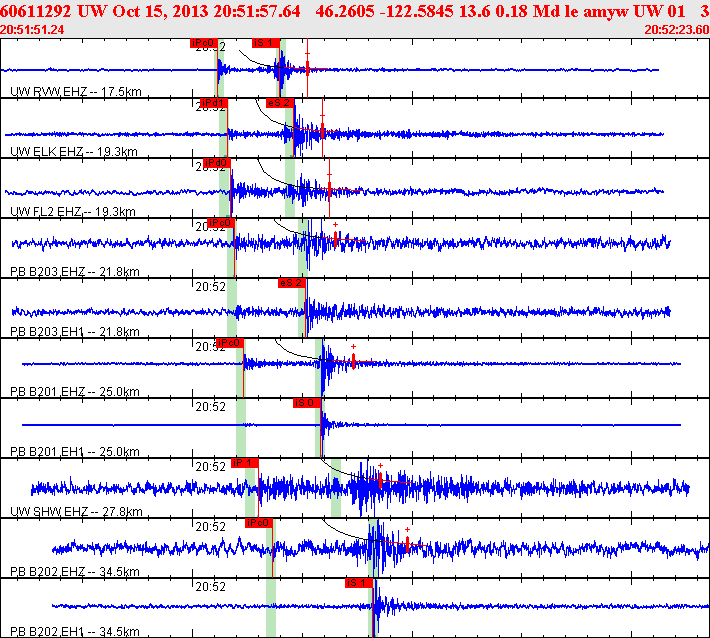Click the 20:52 time tick on B202 EHZ trace
This screenshot has height=638, width=710.
(x=211, y=527)
